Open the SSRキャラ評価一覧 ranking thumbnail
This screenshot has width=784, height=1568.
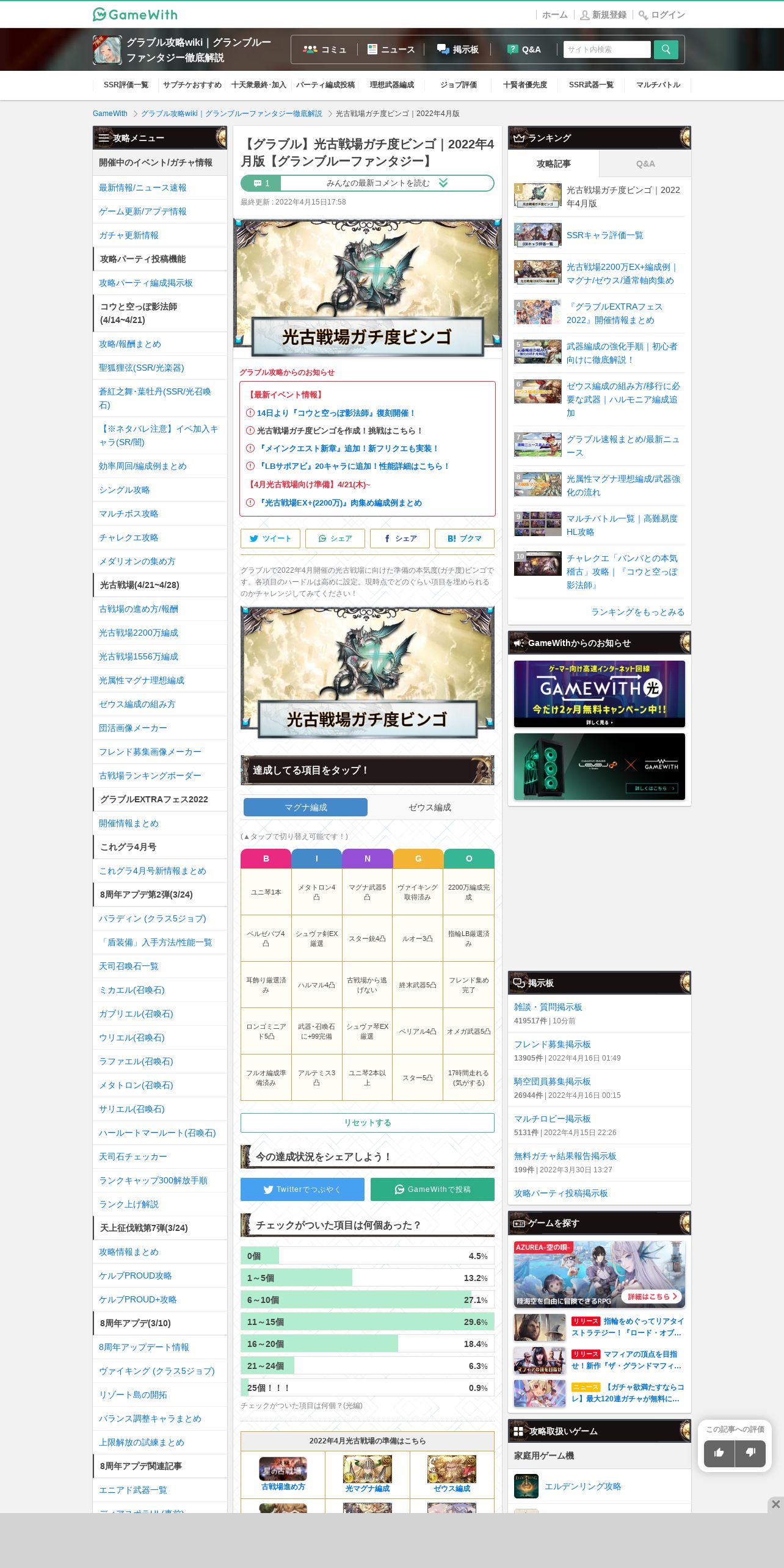tap(538, 235)
